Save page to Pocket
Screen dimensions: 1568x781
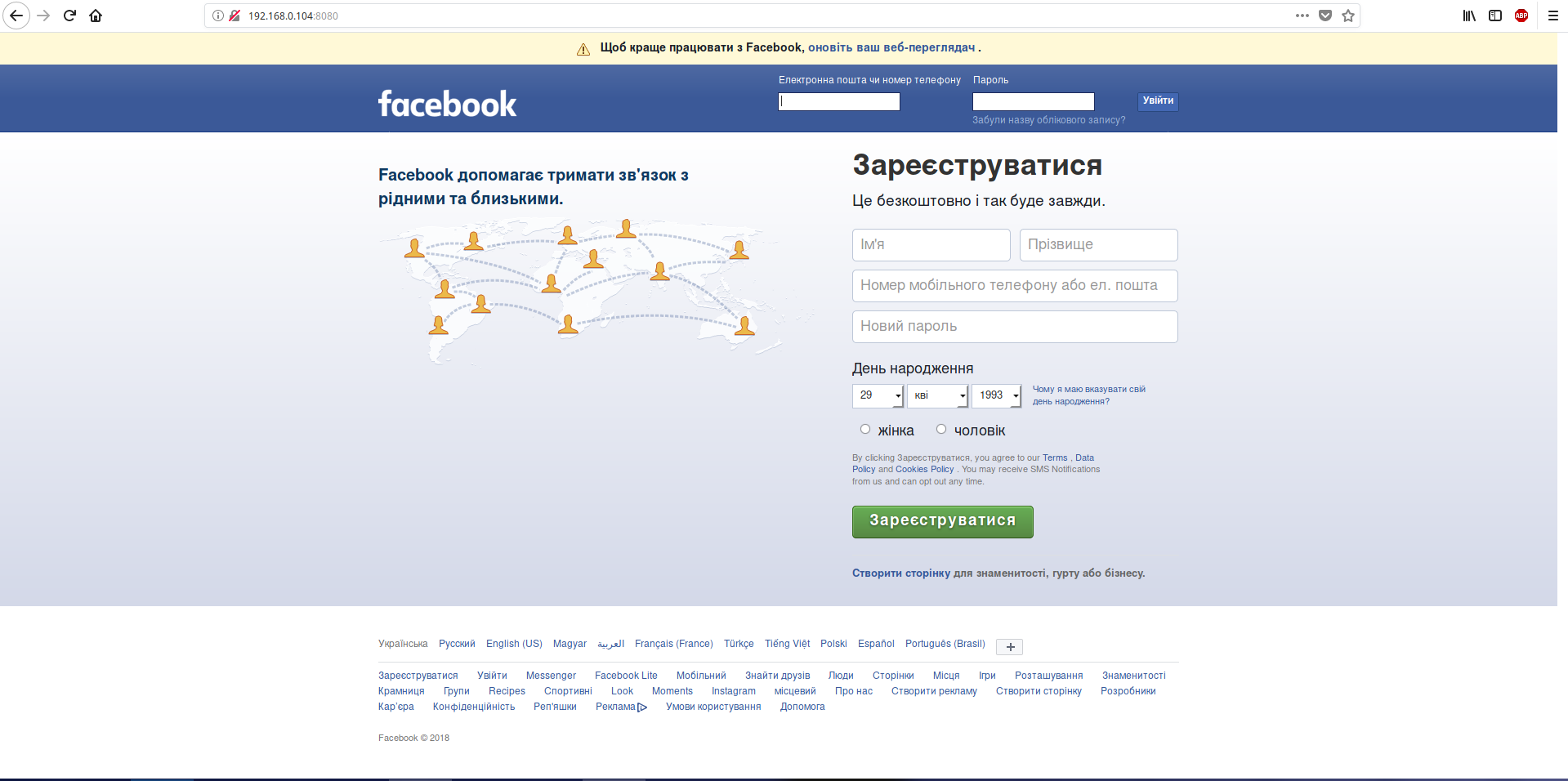click(x=1325, y=16)
